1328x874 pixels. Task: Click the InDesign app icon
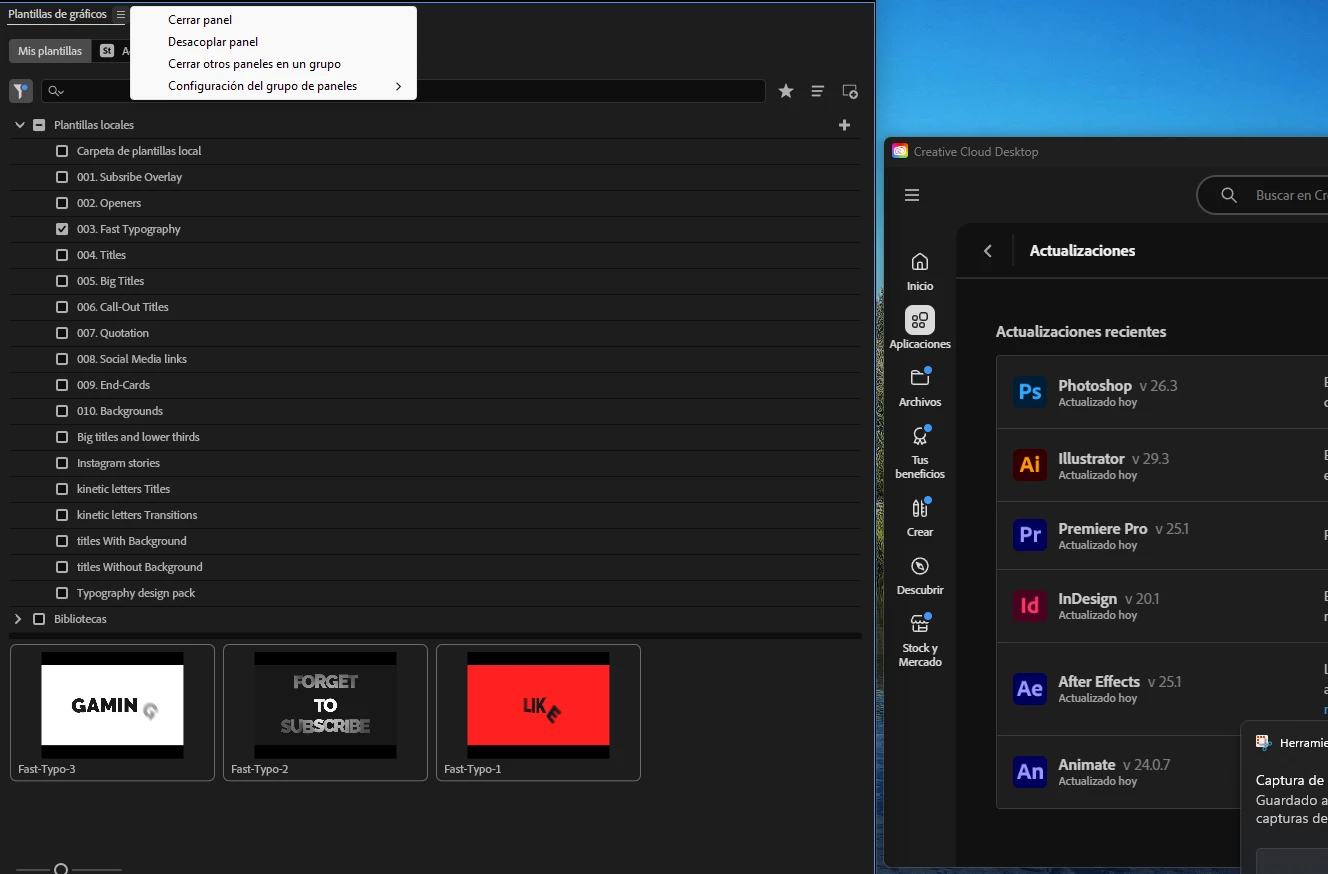point(1030,605)
